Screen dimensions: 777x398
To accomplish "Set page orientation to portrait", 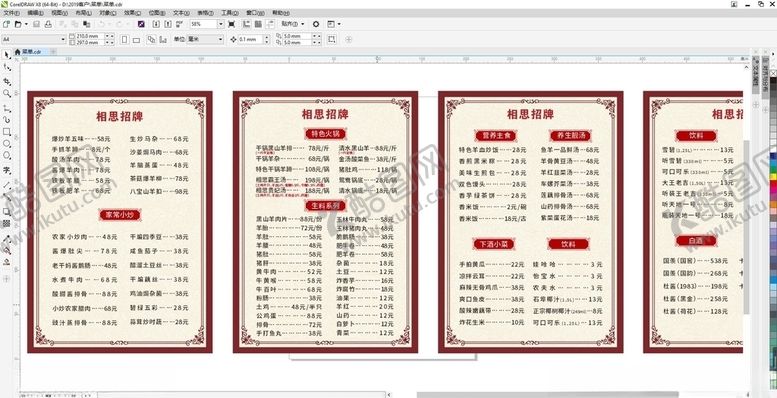I will (x=124, y=39).
